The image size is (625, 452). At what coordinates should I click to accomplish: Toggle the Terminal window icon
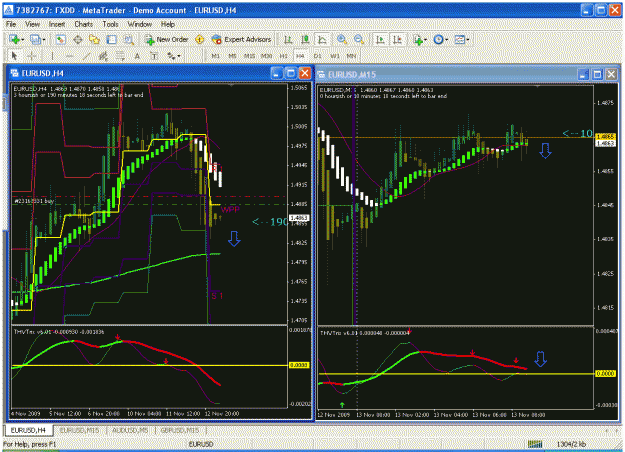tap(112, 39)
